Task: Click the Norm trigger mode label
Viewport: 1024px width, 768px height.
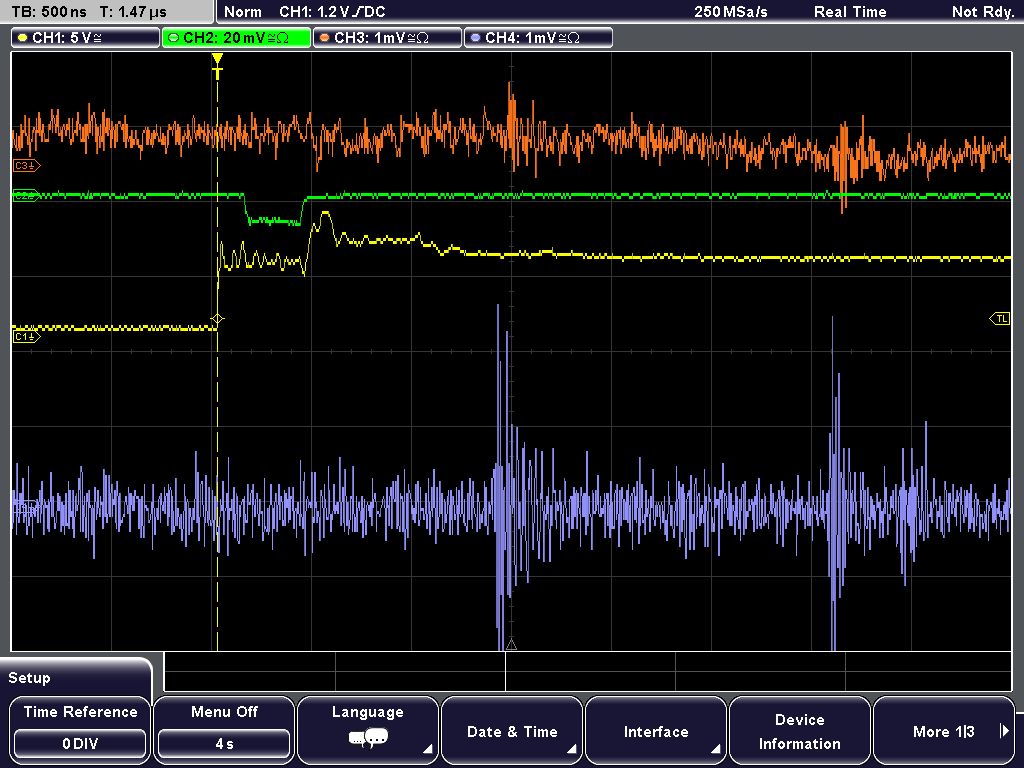Action: point(243,12)
